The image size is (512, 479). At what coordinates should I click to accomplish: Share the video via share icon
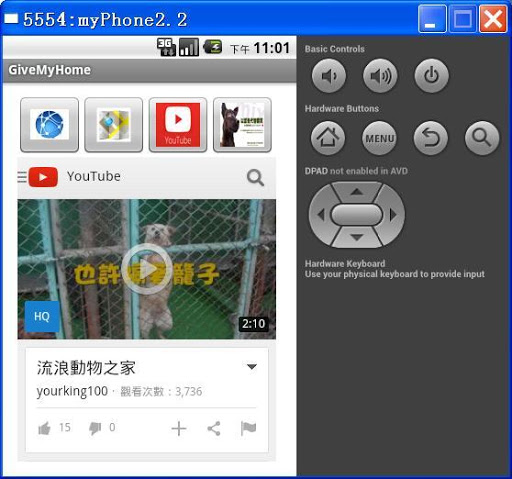(214, 428)
